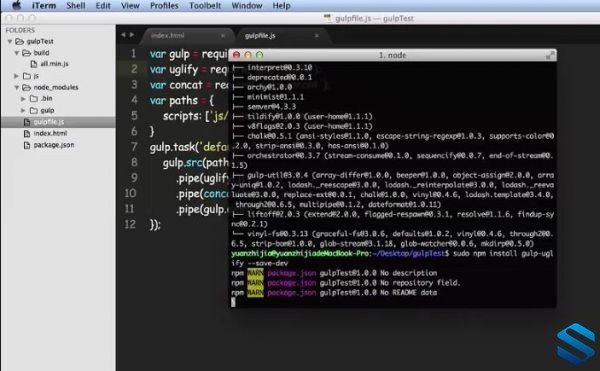Click the package.json file icon
This screenshot has width=600, height=371.
coord(27,145)
